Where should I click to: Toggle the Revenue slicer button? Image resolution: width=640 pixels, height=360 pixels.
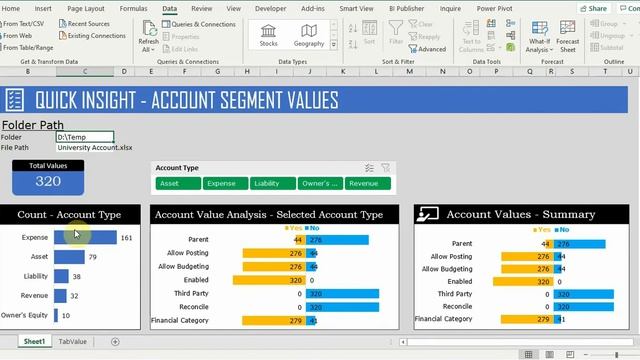tap(367, 184)
